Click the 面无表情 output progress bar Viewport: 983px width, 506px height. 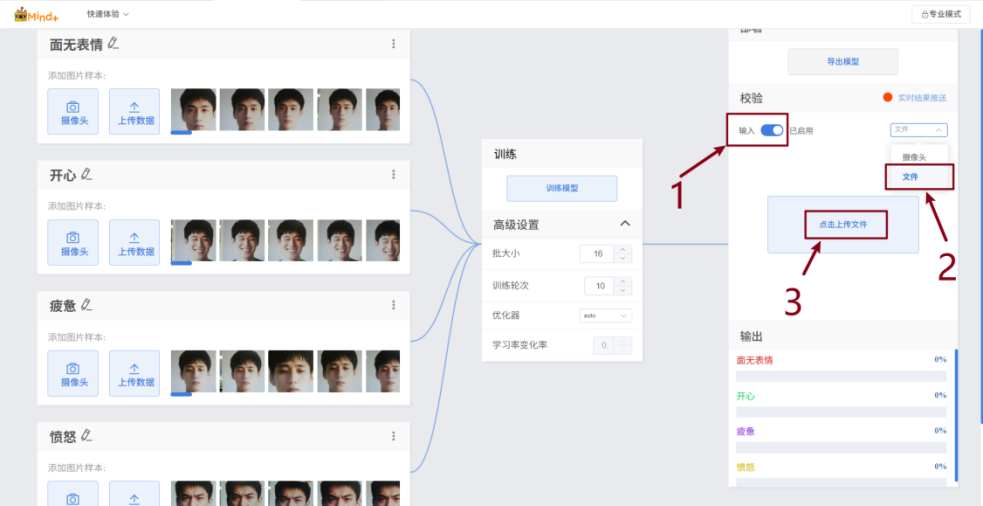[x=841, y=376]
